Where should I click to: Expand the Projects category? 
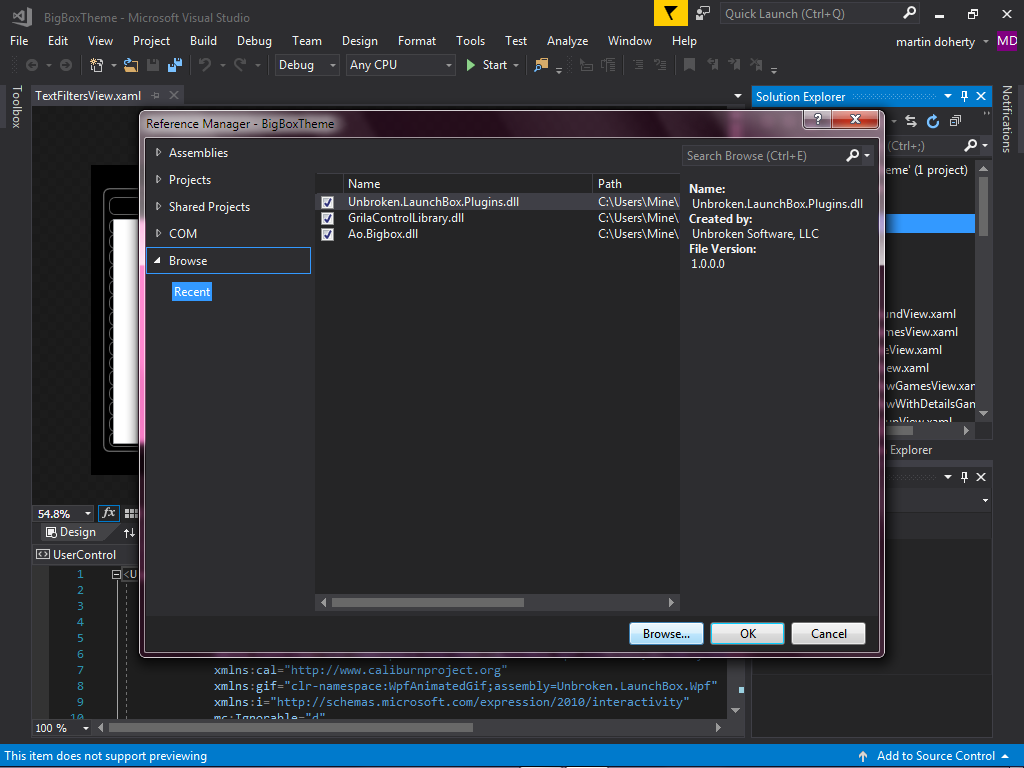[x=158, y=179]
